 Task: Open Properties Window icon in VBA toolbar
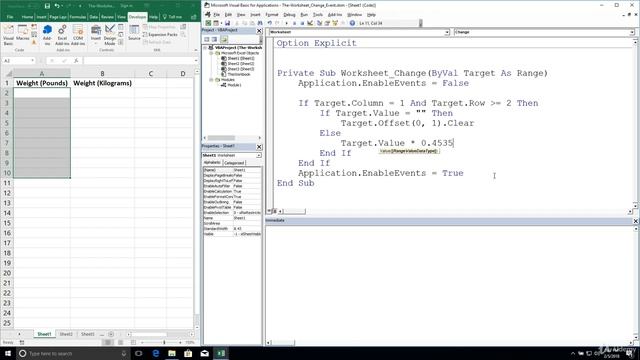(x=327, y=23)
